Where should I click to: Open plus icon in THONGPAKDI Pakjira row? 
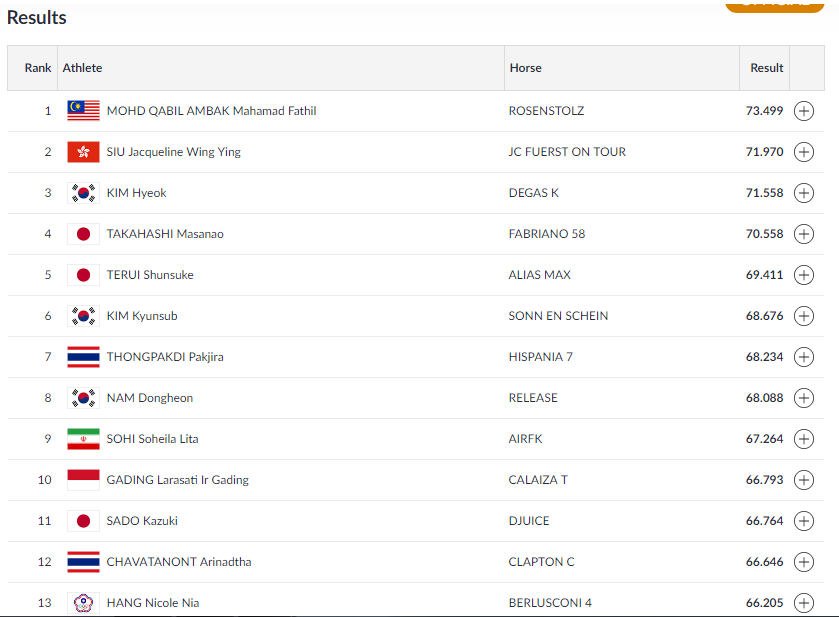pyautogui.click(x=804, y=357)
